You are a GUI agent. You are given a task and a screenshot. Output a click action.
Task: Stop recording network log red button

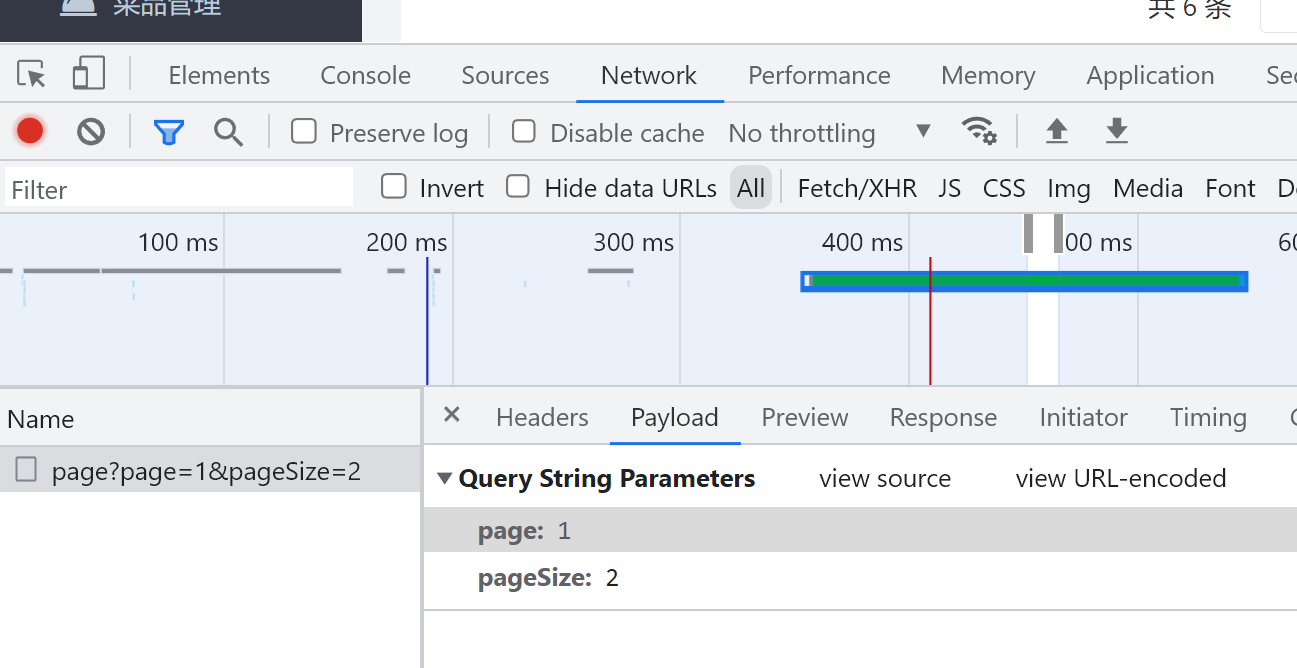[x=30, y=131]
